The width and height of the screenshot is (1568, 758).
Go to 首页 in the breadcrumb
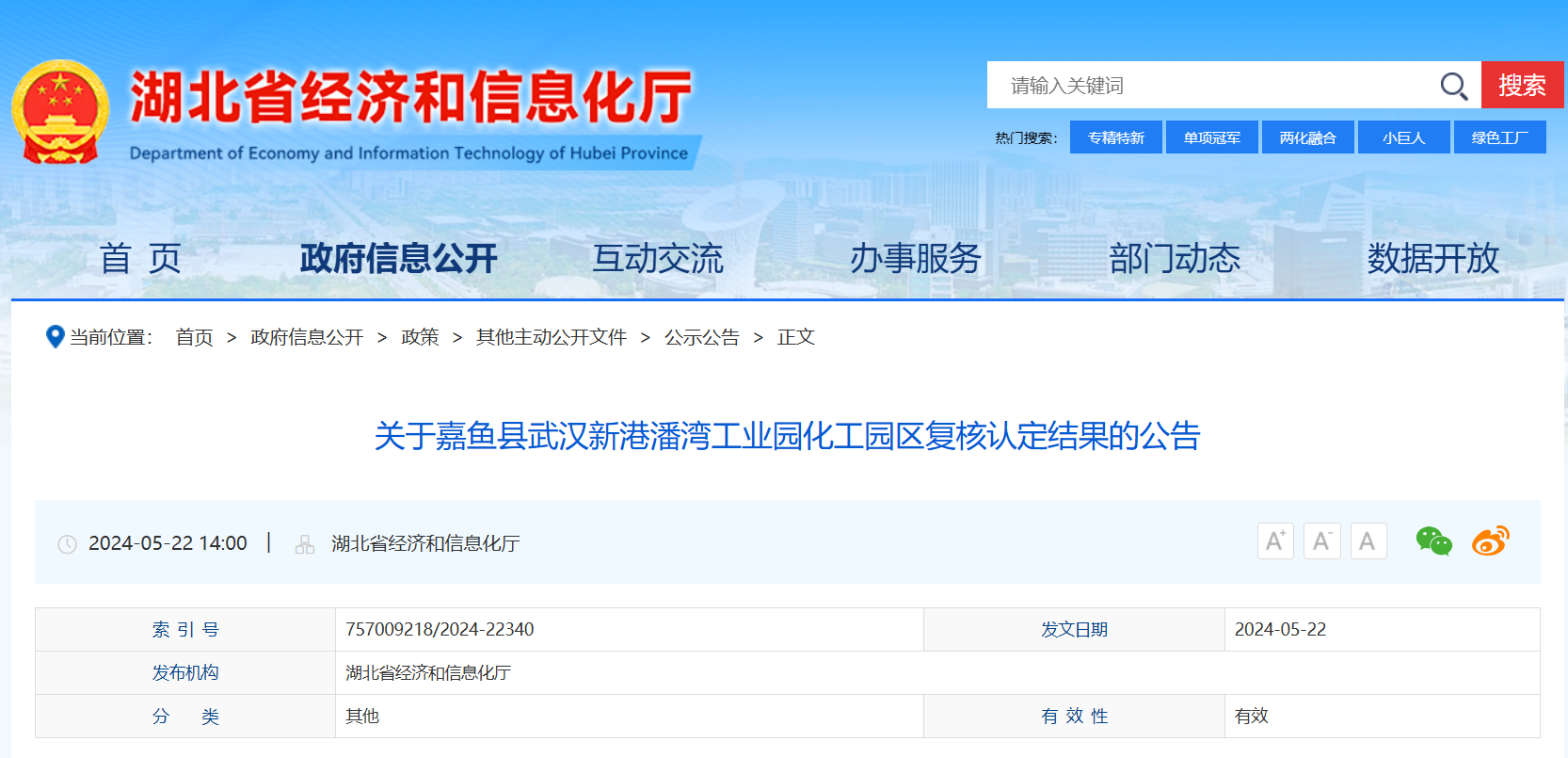(x=195, y=337)
